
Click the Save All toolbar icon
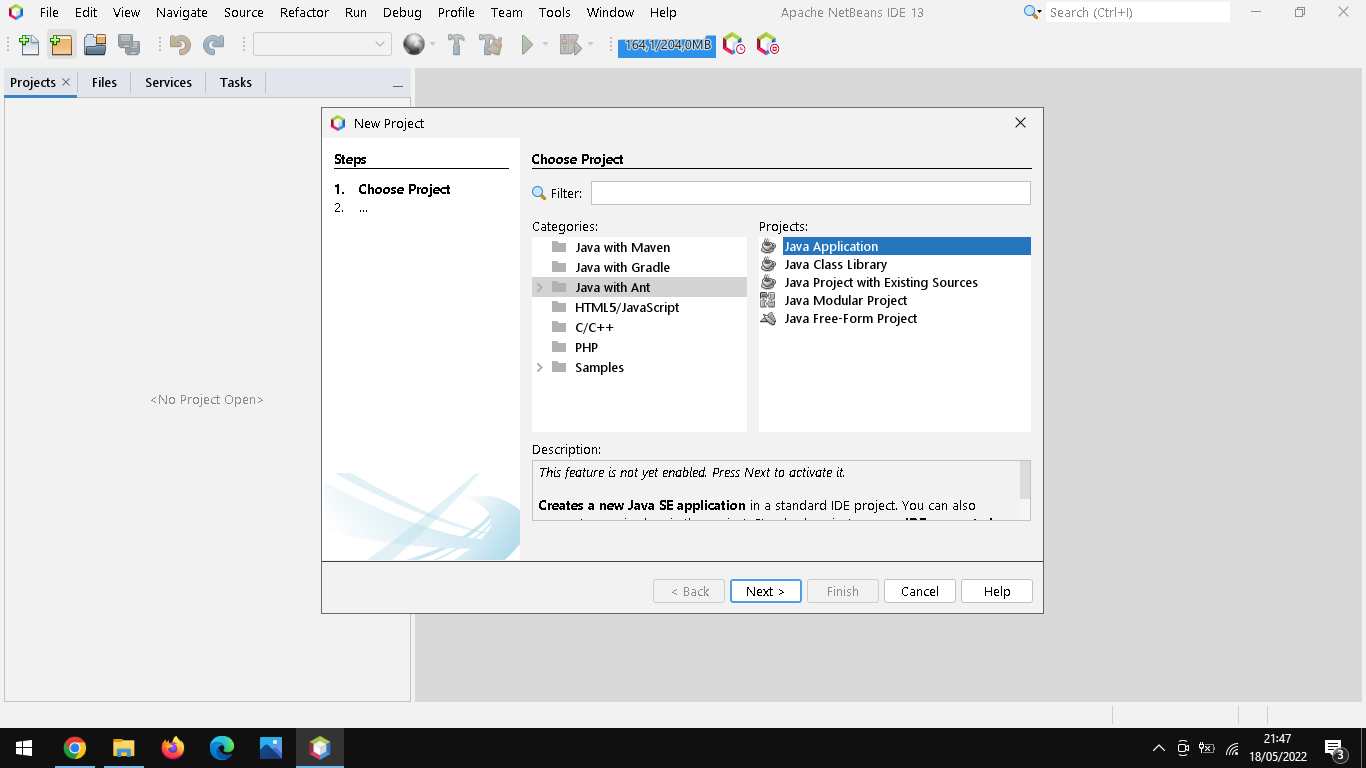click(128, 44)
